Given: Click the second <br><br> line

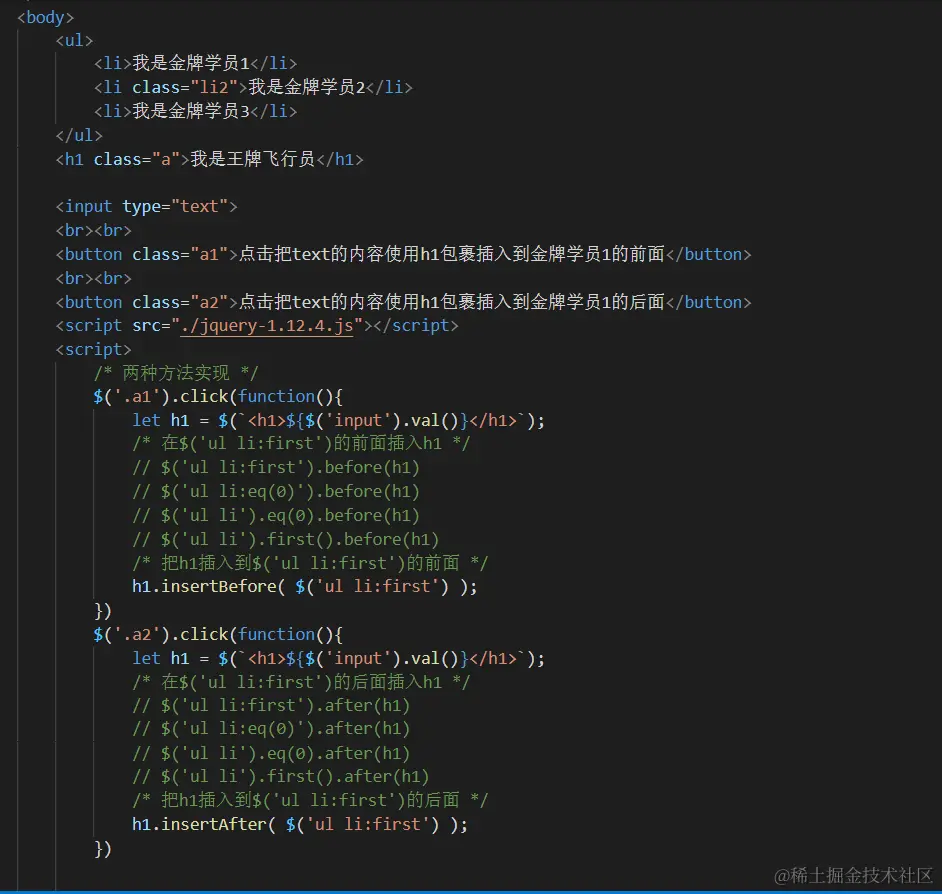Looking at the screenshot, I should [x=93, y=279].
